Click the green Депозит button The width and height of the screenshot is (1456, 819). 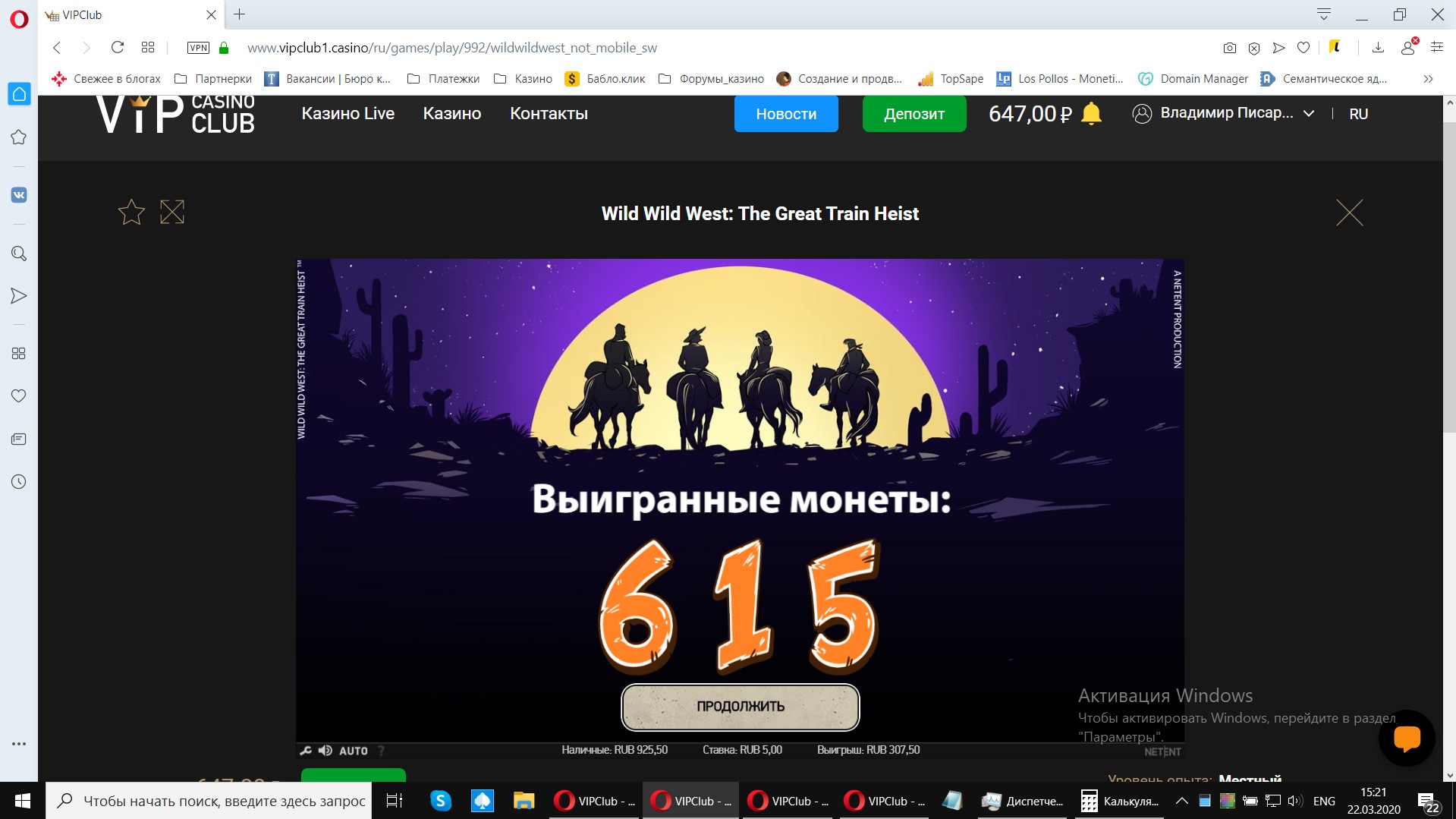(914, 114)
